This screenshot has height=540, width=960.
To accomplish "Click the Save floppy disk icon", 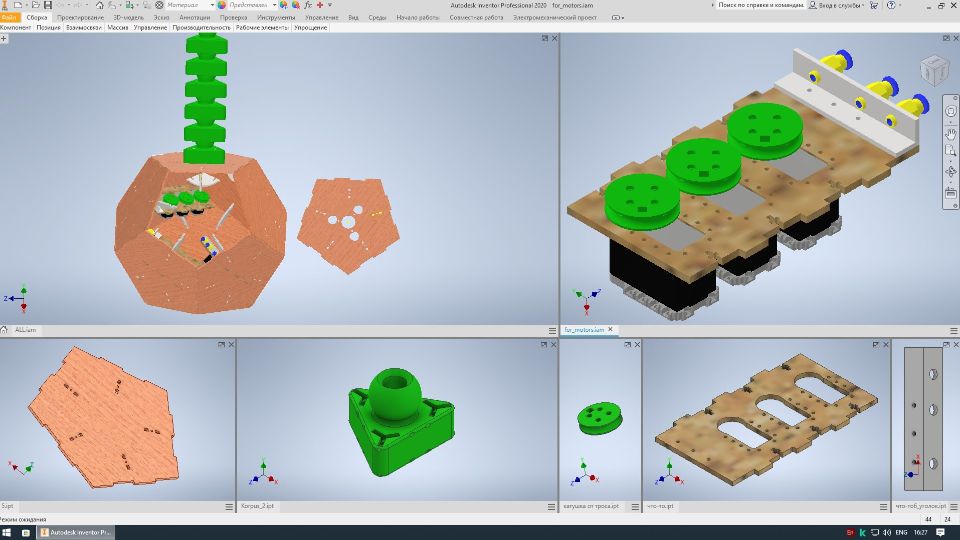I will (x=48, y=5).
